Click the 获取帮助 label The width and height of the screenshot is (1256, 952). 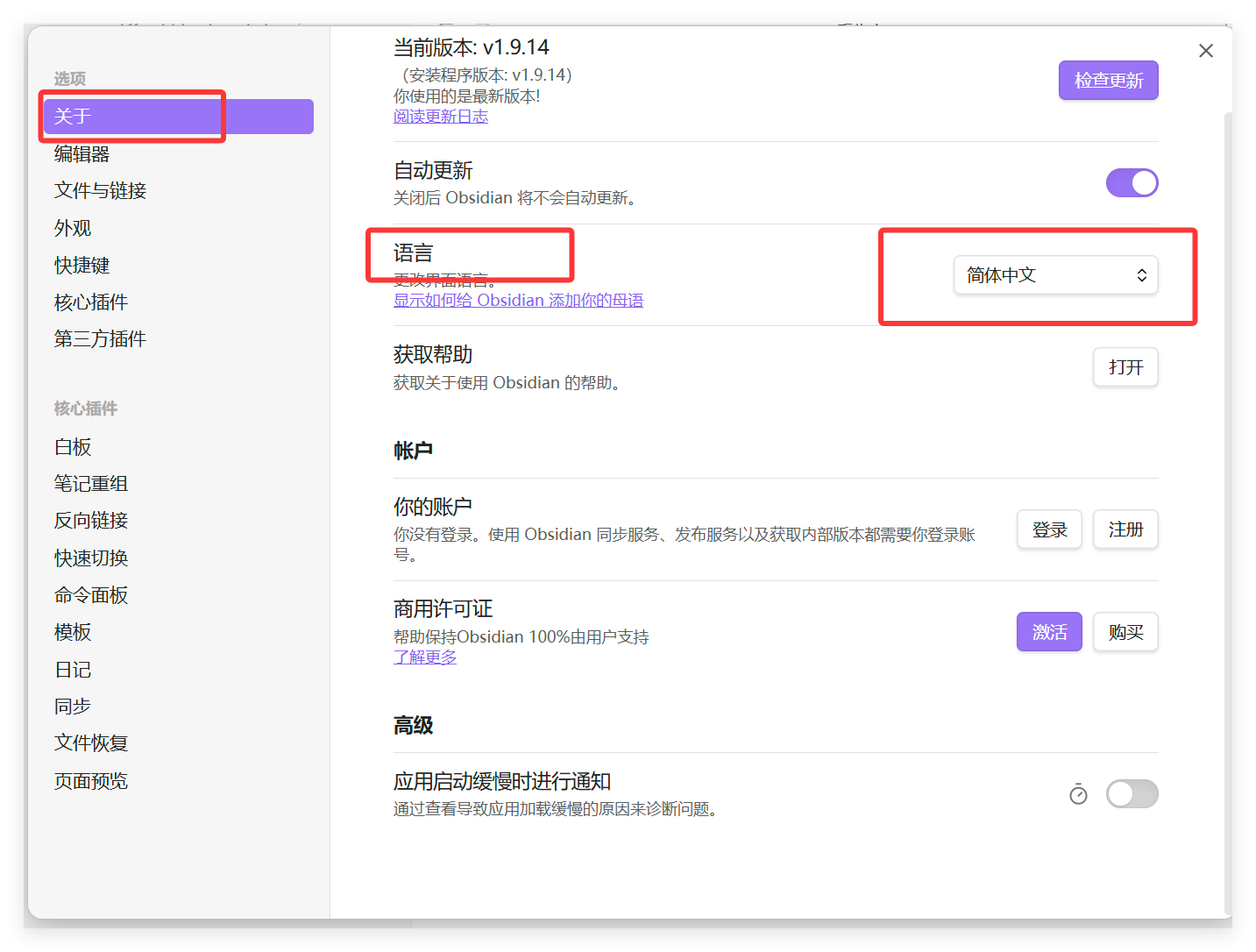pyautogui.click(x=433, y=355)
